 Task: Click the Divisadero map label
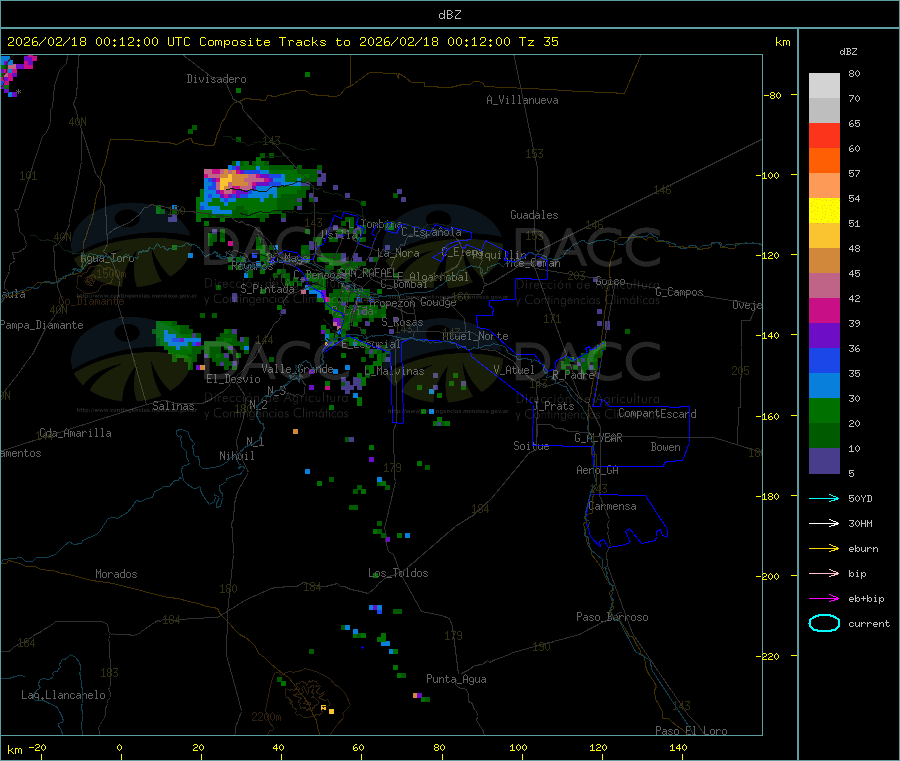pyautogui.click(x=216, y=79)
